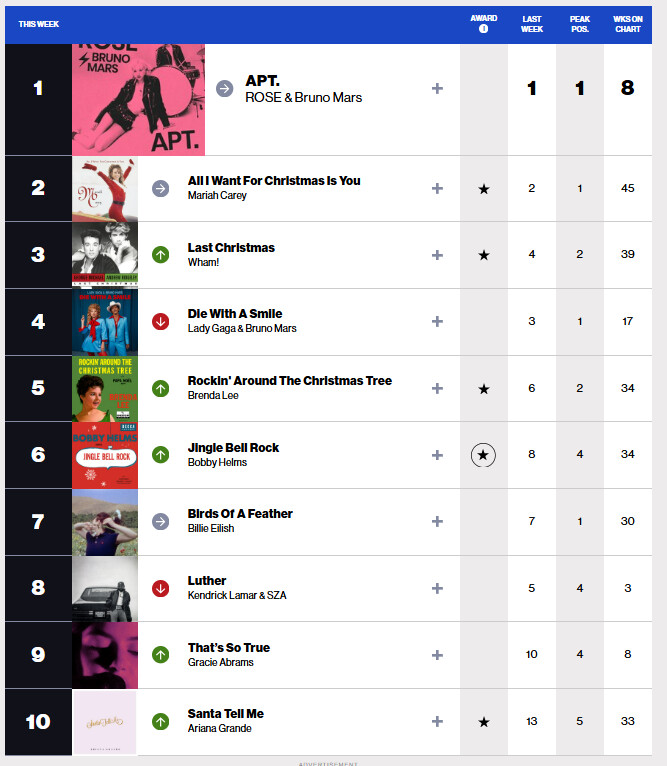The height and width of the screenshot is (766, 667).
Task: Open the Billie Eilish artist link
Action: (211, 529)
